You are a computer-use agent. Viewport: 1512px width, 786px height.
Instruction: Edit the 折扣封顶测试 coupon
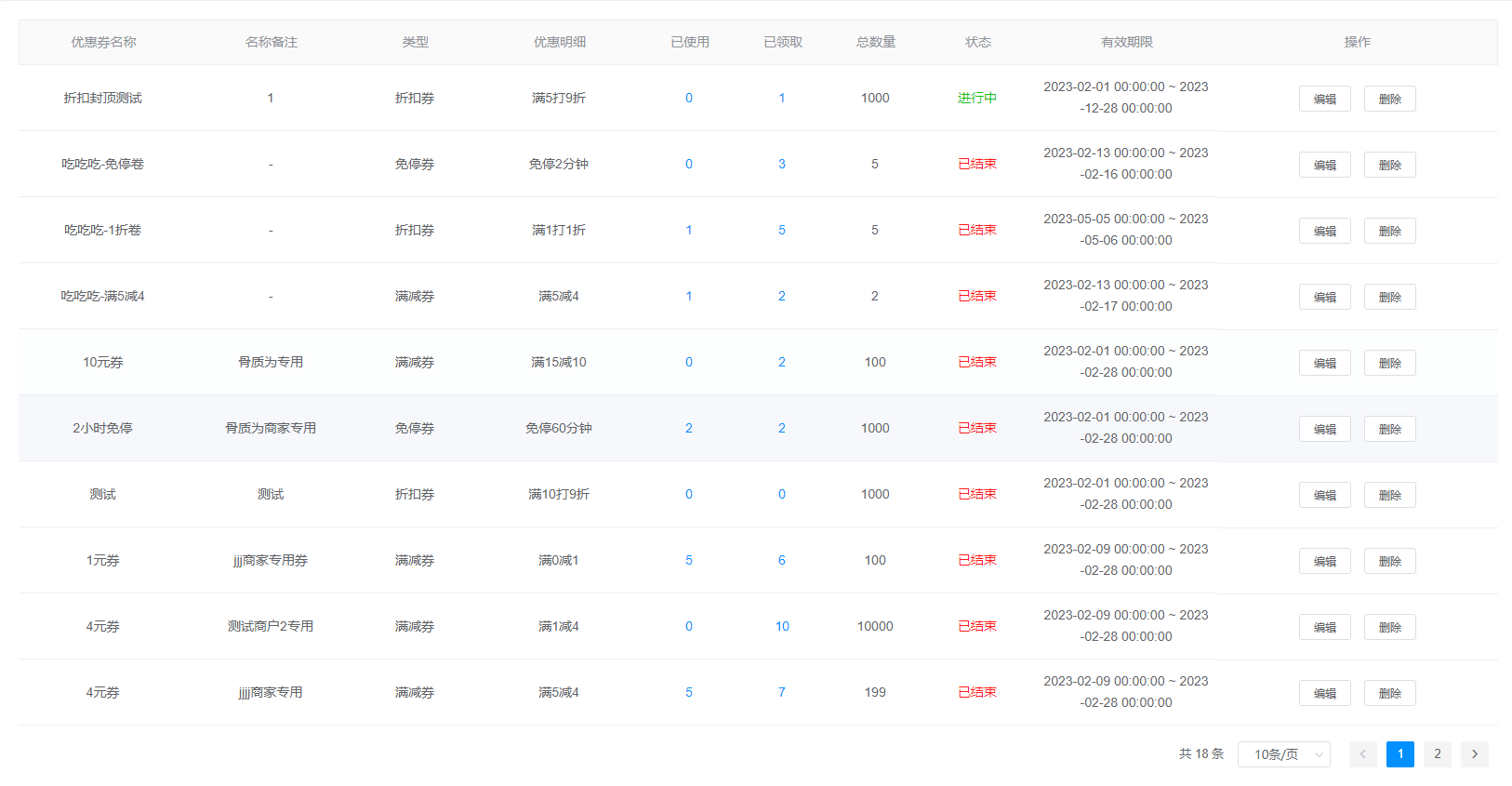click(x=1324, y=99)
